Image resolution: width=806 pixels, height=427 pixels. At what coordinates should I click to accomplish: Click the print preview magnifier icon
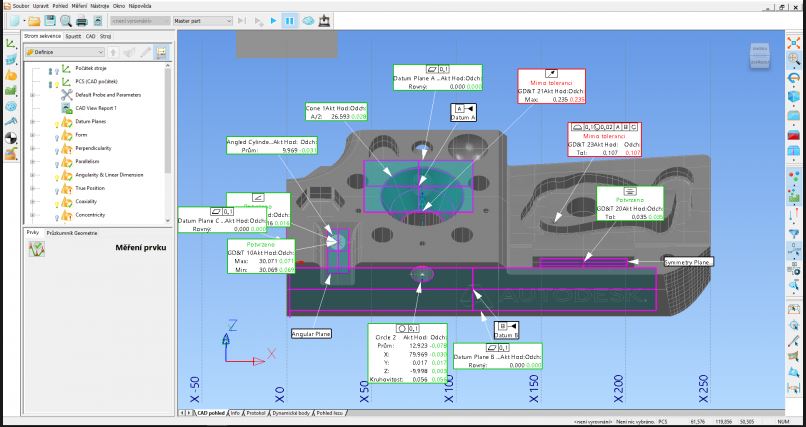point(65,20)
